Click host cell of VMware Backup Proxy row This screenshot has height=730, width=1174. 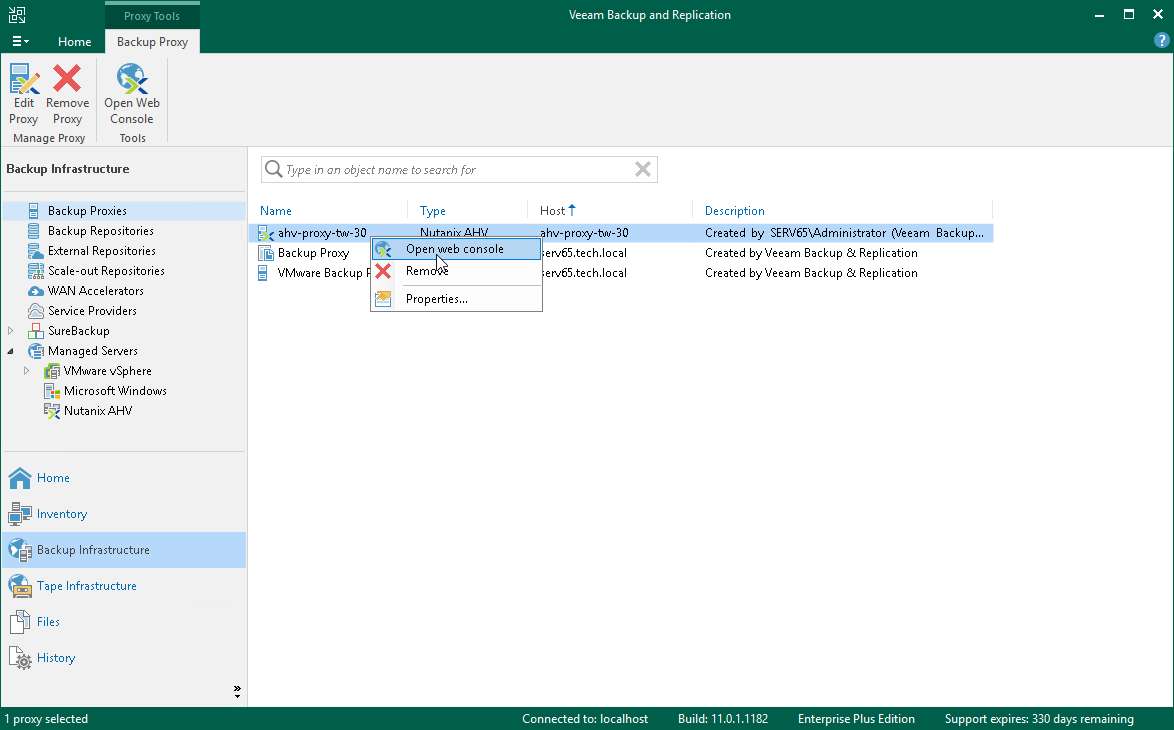584,273
